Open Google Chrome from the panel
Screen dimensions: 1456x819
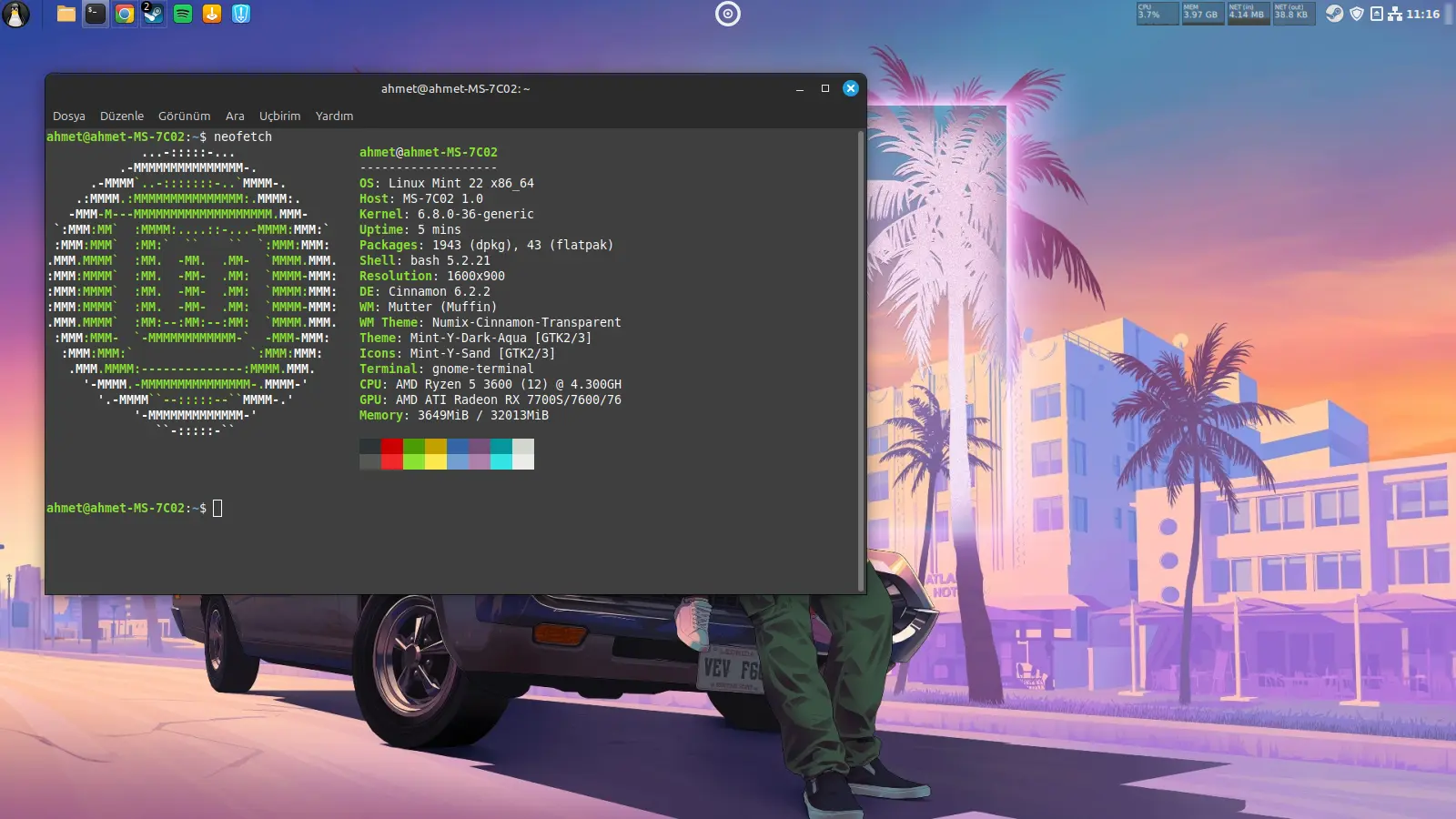(x=125, y=14)
